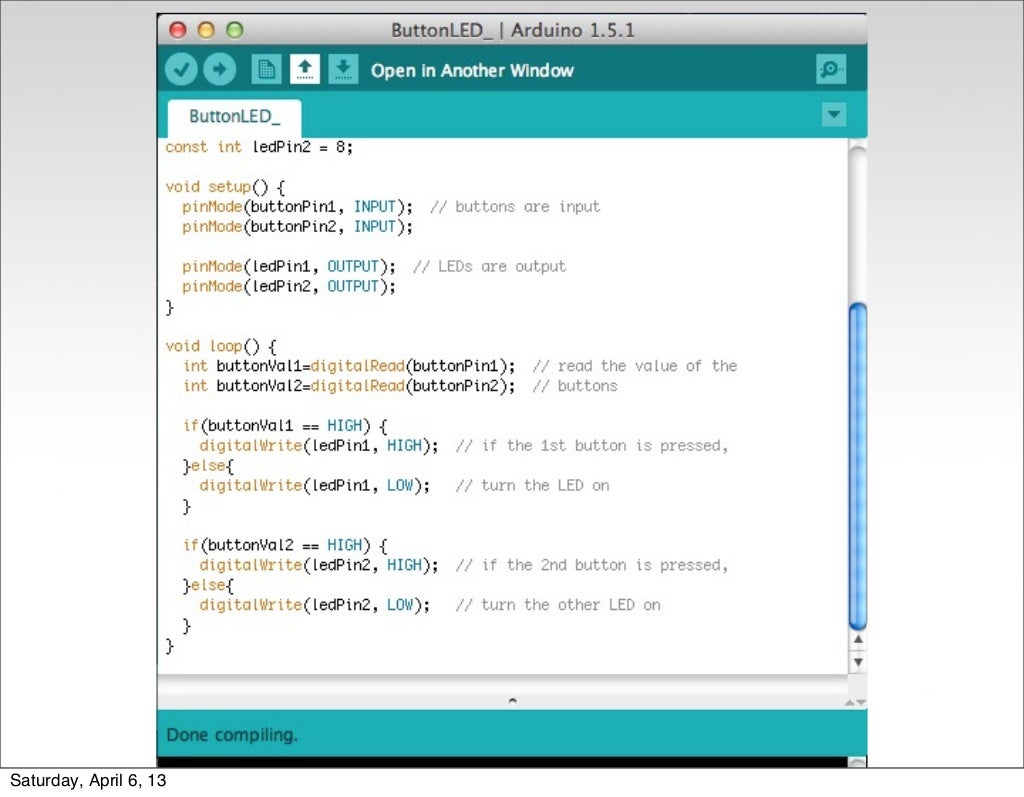Click the Upload arrow button
This screenshot has height=797, width=1024.
(219, 69)
